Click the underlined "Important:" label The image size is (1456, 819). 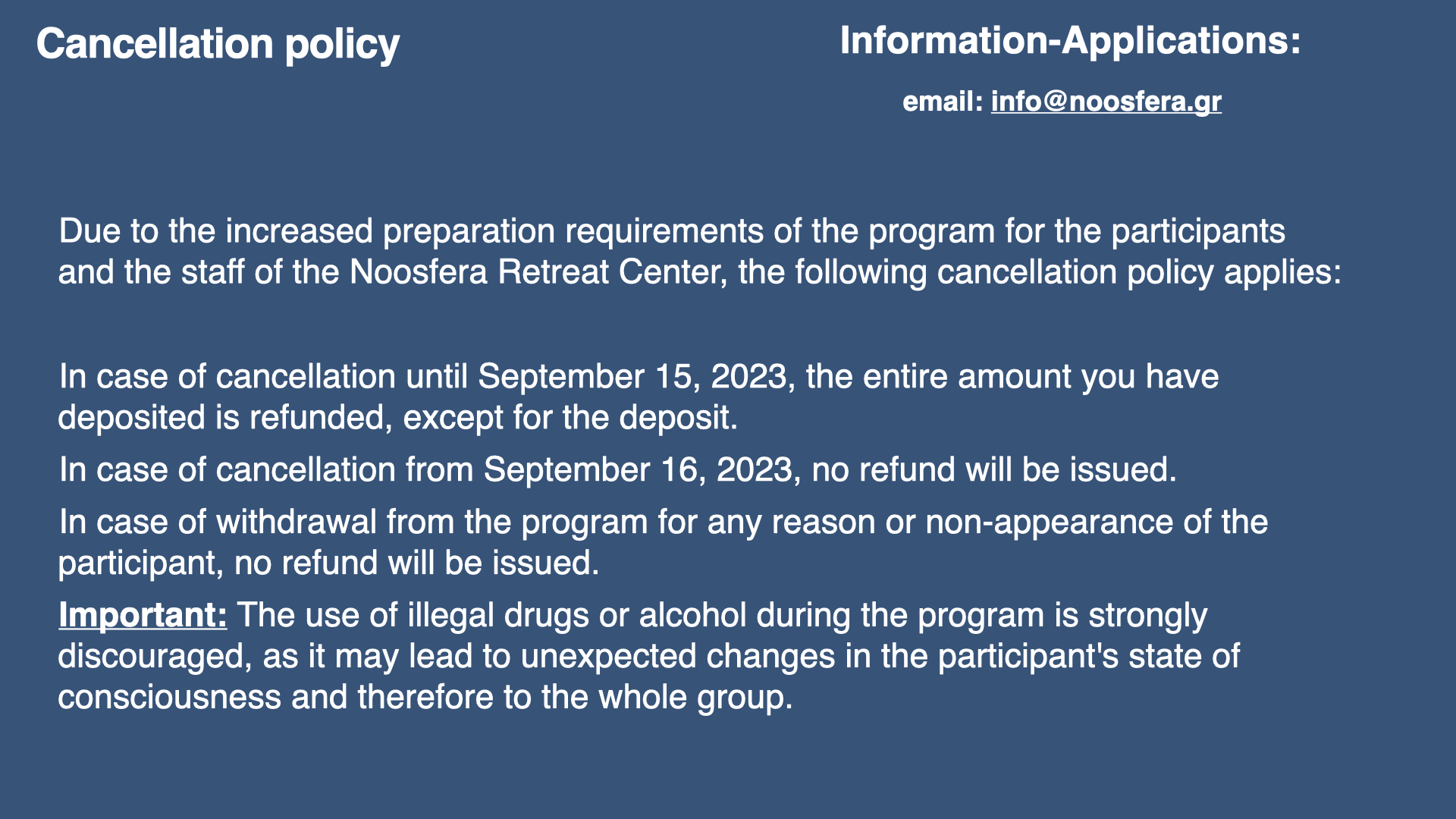143,615
